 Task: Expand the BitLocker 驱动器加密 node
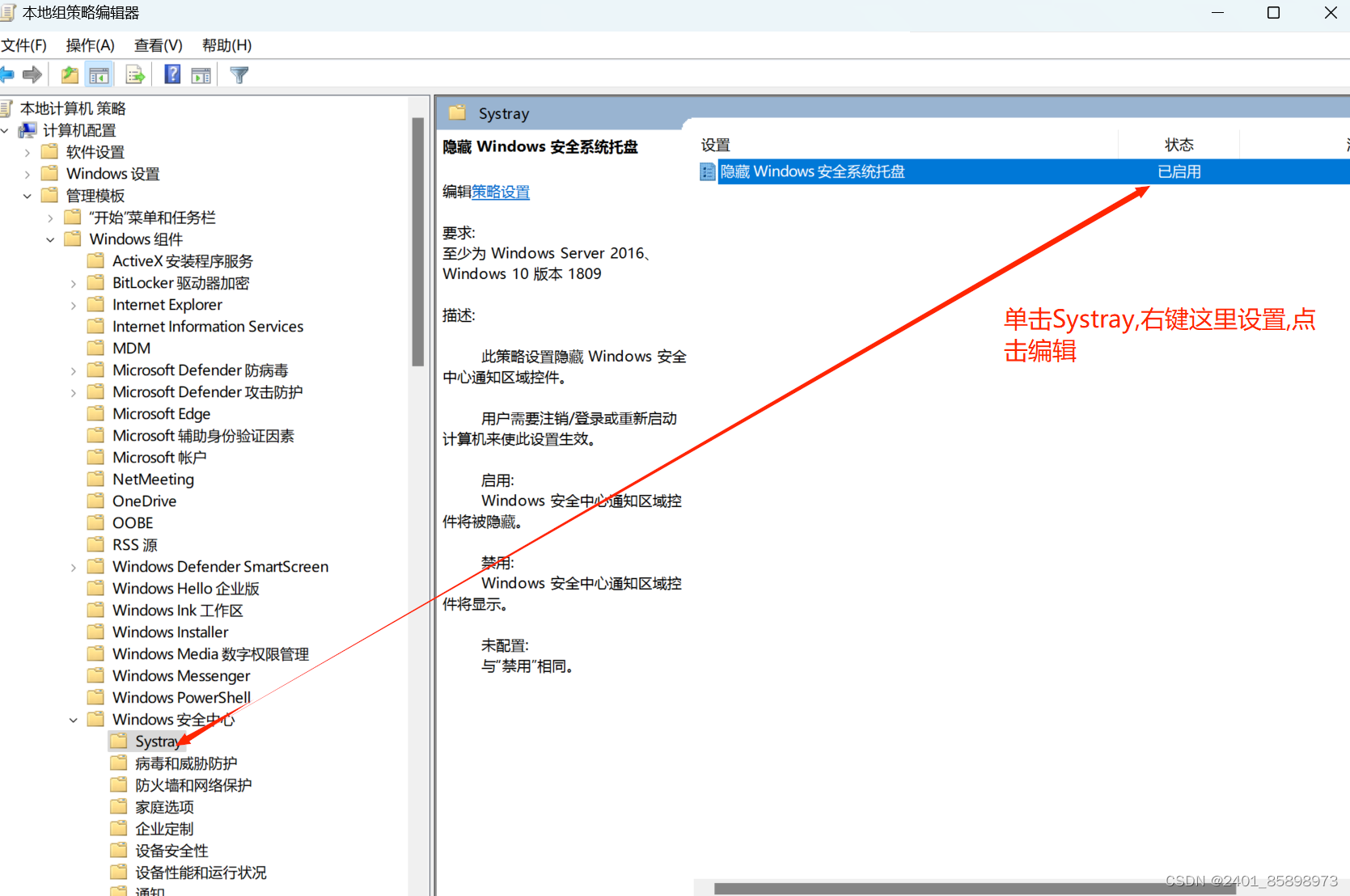74,283
